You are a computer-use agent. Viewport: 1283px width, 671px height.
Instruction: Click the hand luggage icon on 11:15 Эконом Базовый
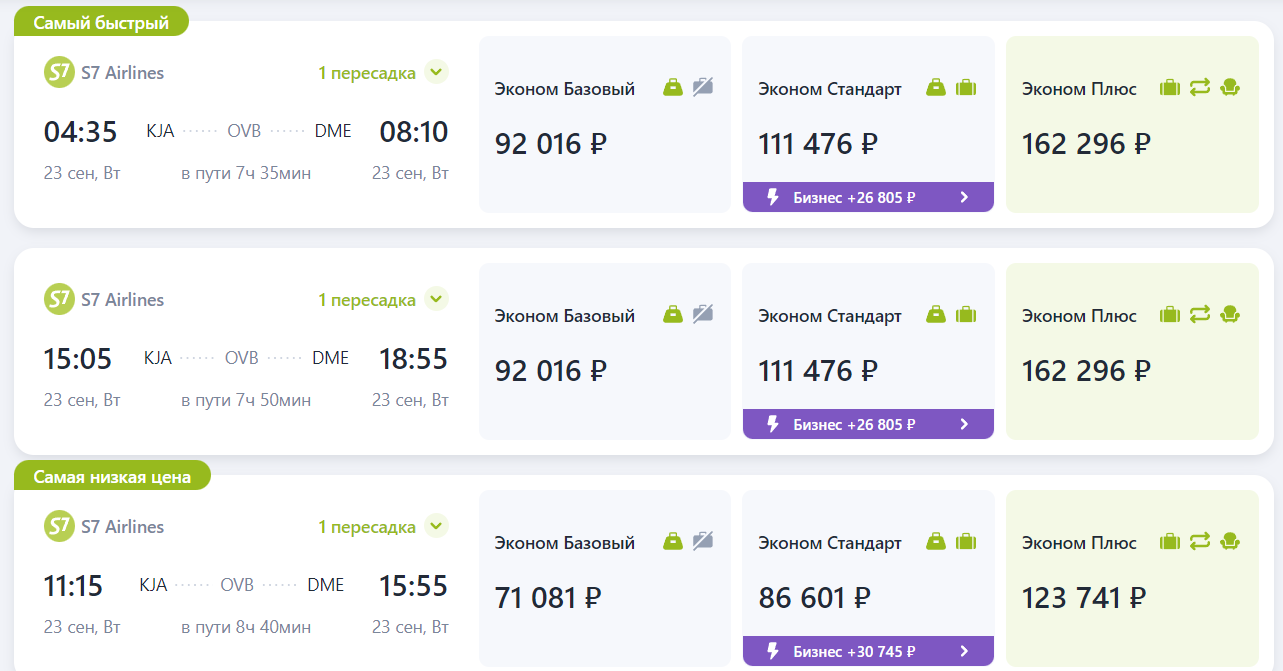673,542
